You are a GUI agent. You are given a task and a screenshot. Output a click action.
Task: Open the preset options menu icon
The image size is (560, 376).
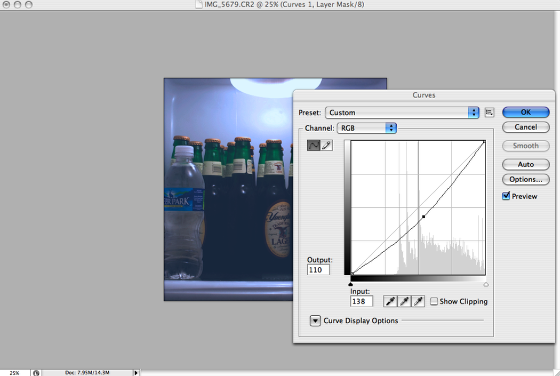(x=489, y=112)
